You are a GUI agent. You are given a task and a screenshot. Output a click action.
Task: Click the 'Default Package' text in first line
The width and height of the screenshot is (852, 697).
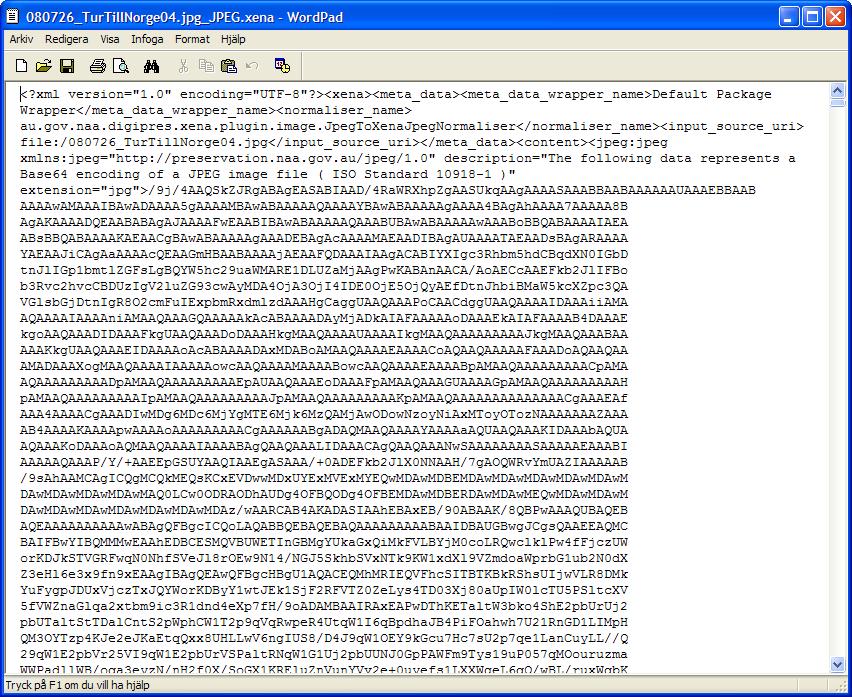pyautogui.click(x=712, y=95)
